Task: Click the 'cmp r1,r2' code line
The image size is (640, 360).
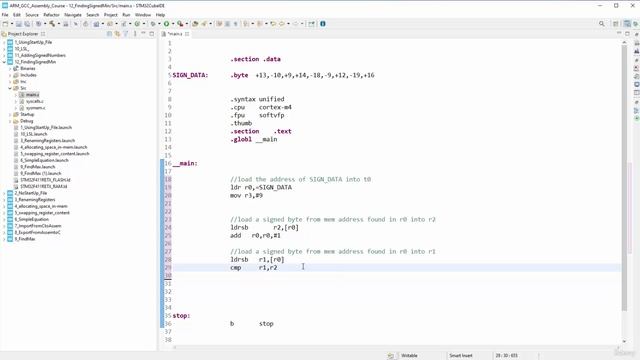Action: pos(253,268)
